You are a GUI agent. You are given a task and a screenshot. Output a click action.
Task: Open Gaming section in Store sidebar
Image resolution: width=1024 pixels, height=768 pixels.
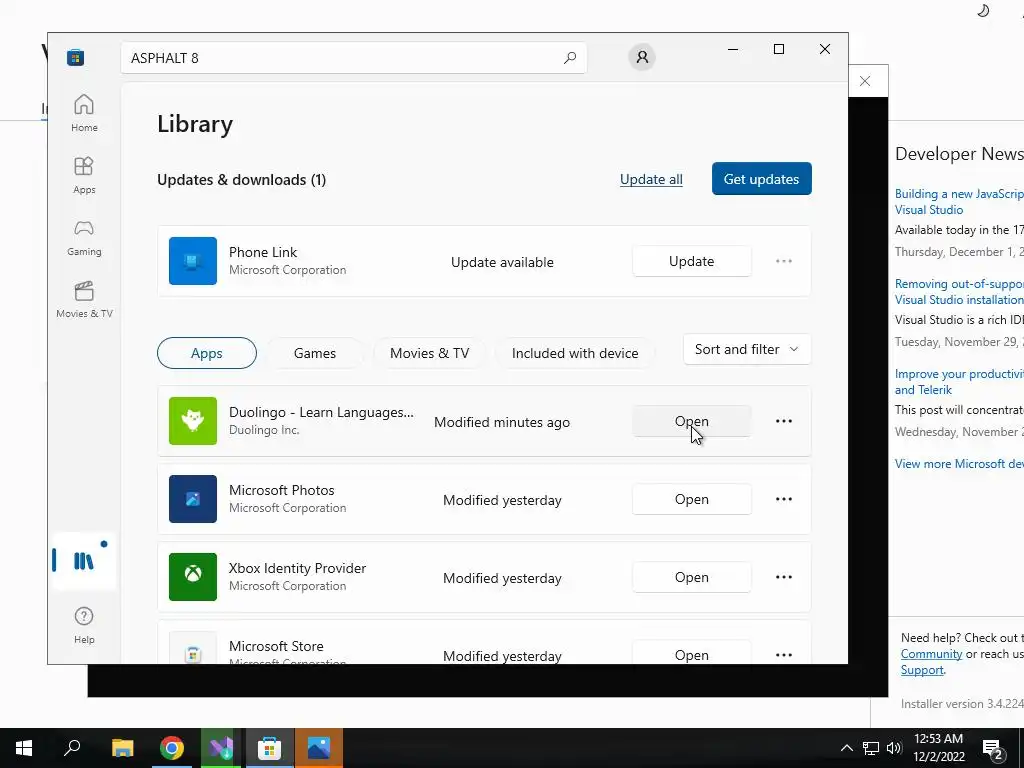84,237
